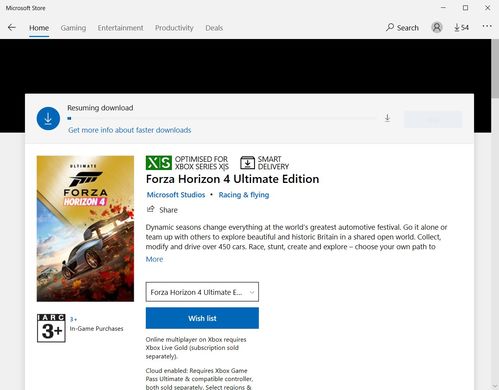Select the Deals tab
Screen dimensions: 499x390
pyautogui.click(x=214, y=28)
